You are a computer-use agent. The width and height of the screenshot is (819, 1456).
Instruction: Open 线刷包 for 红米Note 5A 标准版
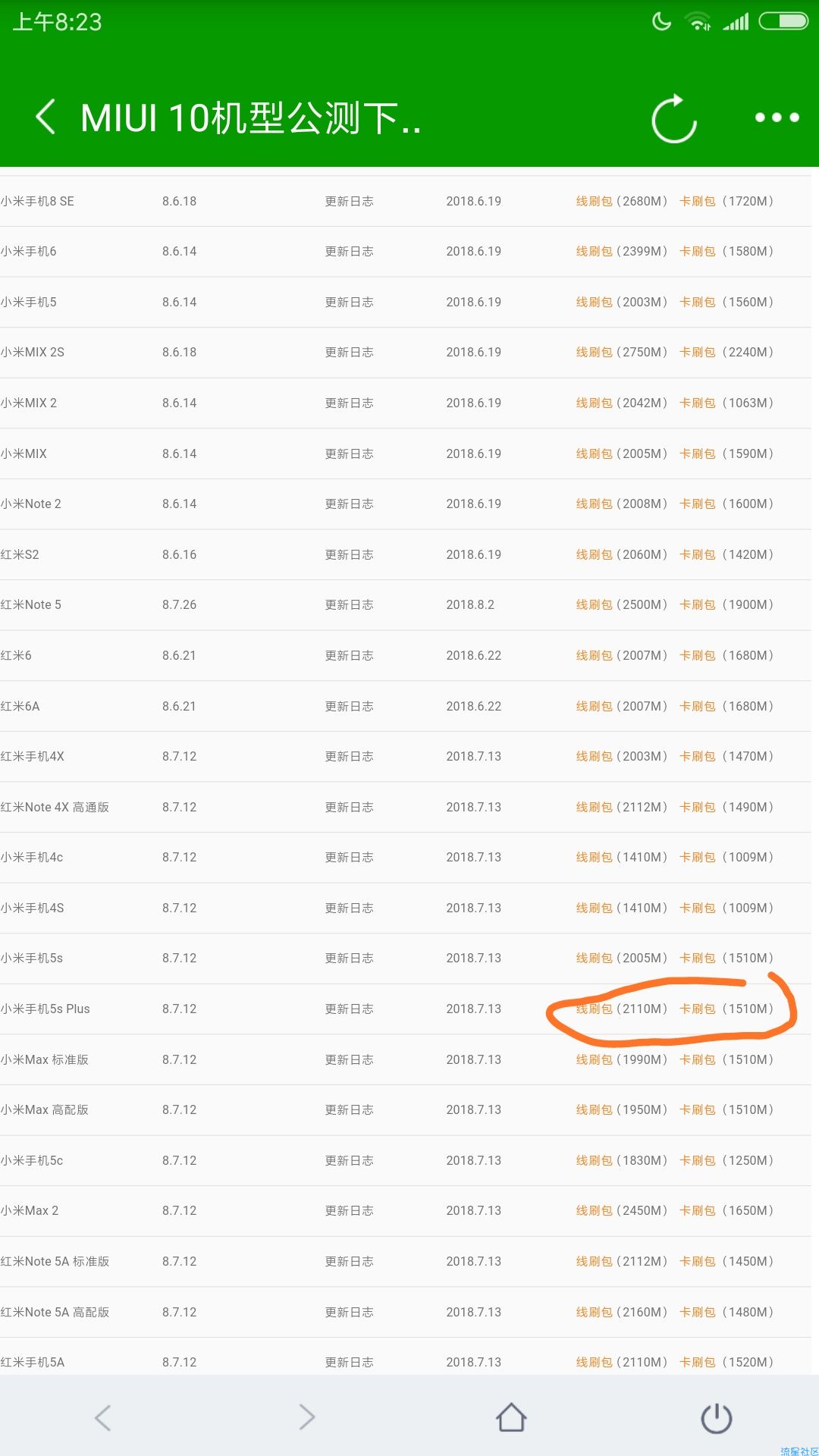[595, 1261]
